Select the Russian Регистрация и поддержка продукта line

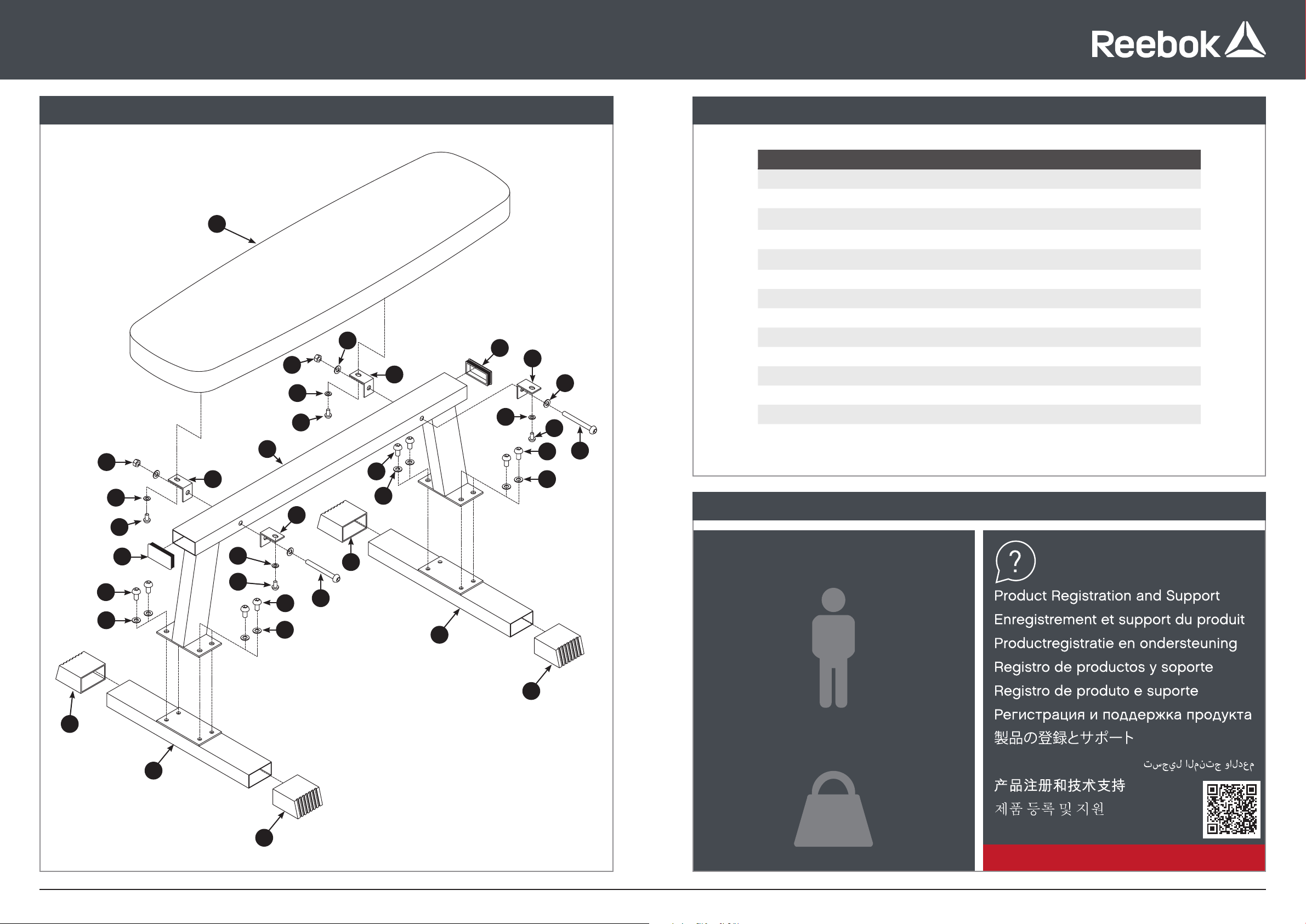tap(1122, 715)
